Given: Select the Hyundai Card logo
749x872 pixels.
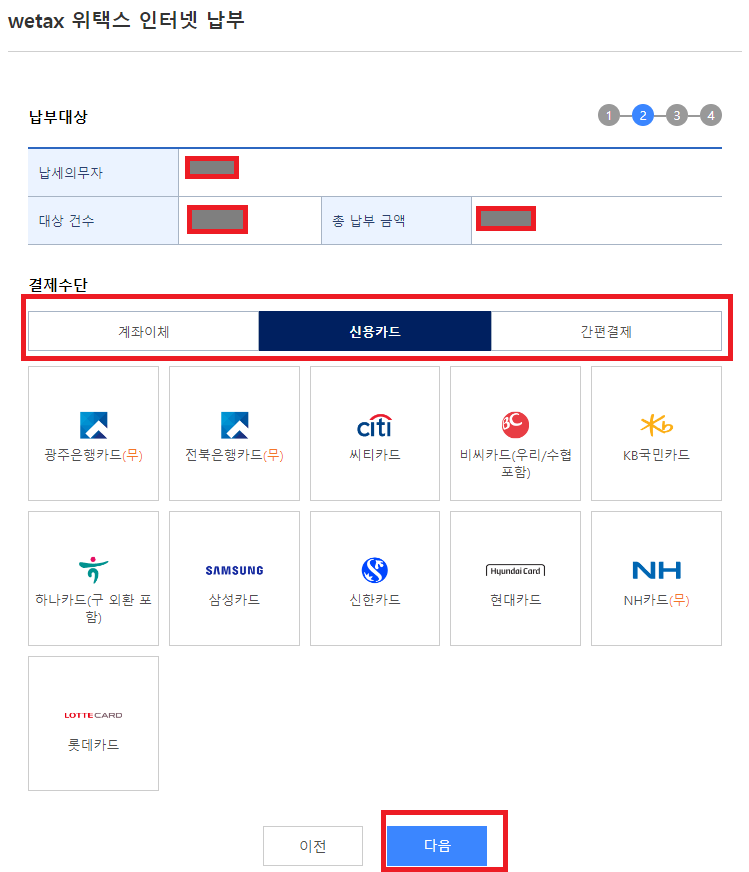Looking at the screenshot, I should click(515, 571).
